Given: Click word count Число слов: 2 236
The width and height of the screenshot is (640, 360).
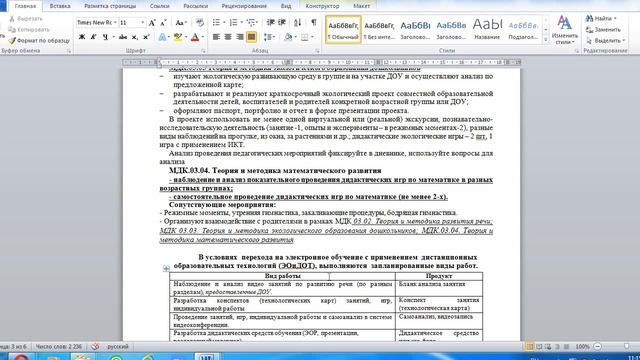Looking at the screenshot, I should tap(59, 347).
